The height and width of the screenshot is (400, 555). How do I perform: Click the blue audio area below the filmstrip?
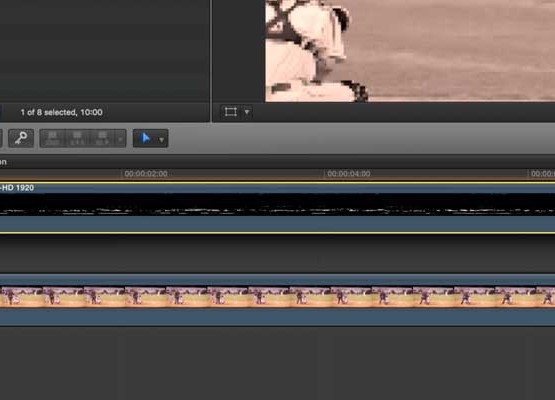coord(278,317)
